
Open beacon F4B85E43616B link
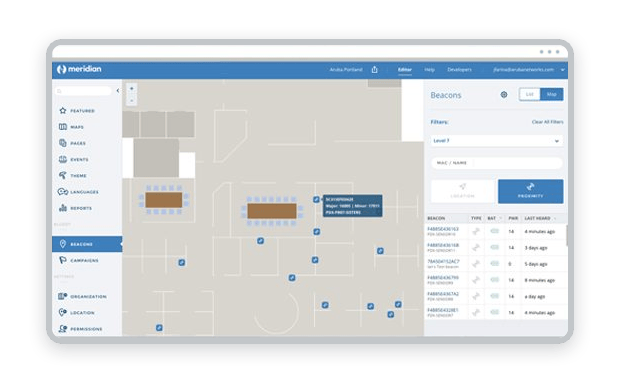point(443,245)
